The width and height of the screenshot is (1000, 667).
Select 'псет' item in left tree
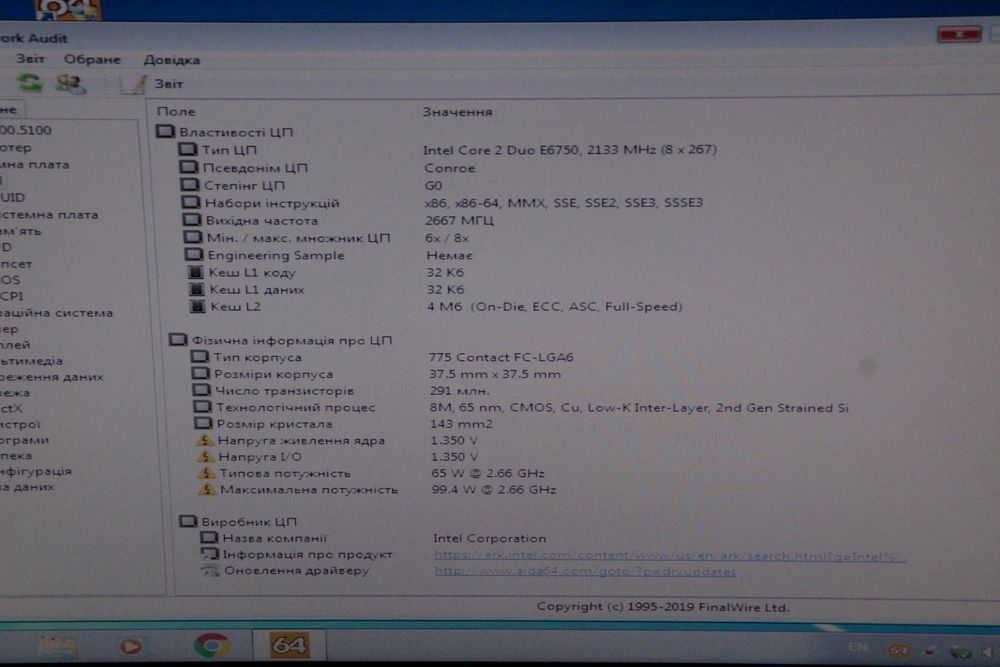click(x=16, y=264)
